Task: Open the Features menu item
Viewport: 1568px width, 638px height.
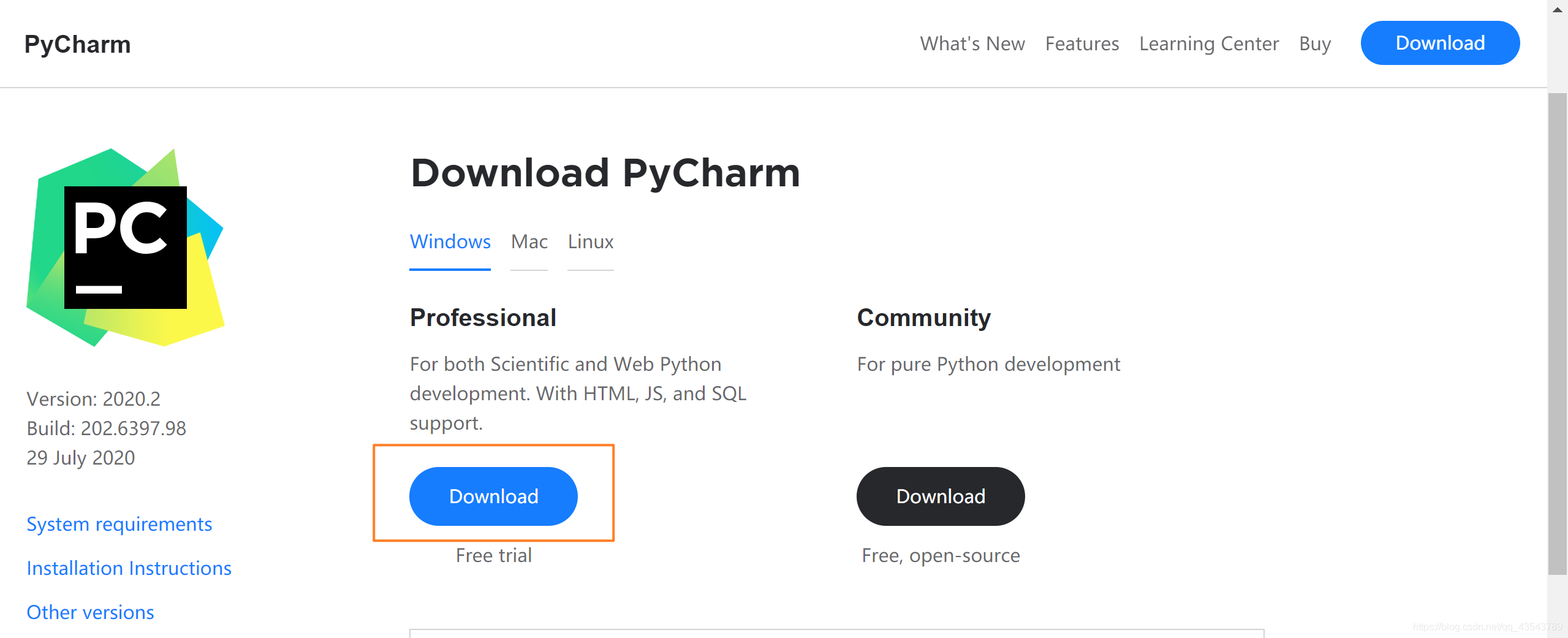Action: 1081,44
